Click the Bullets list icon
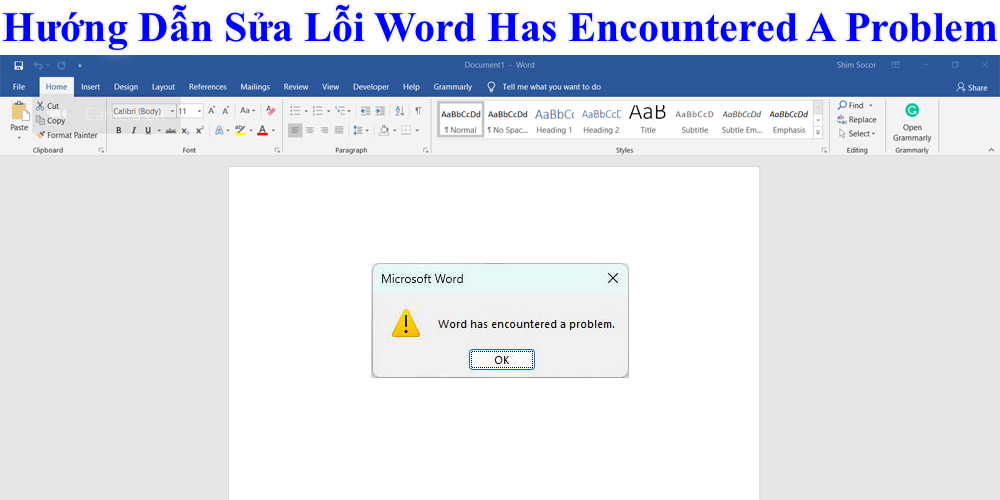The height and width of the screenshot is (500, 1000). pyautogui.click(x=295, y=111)
